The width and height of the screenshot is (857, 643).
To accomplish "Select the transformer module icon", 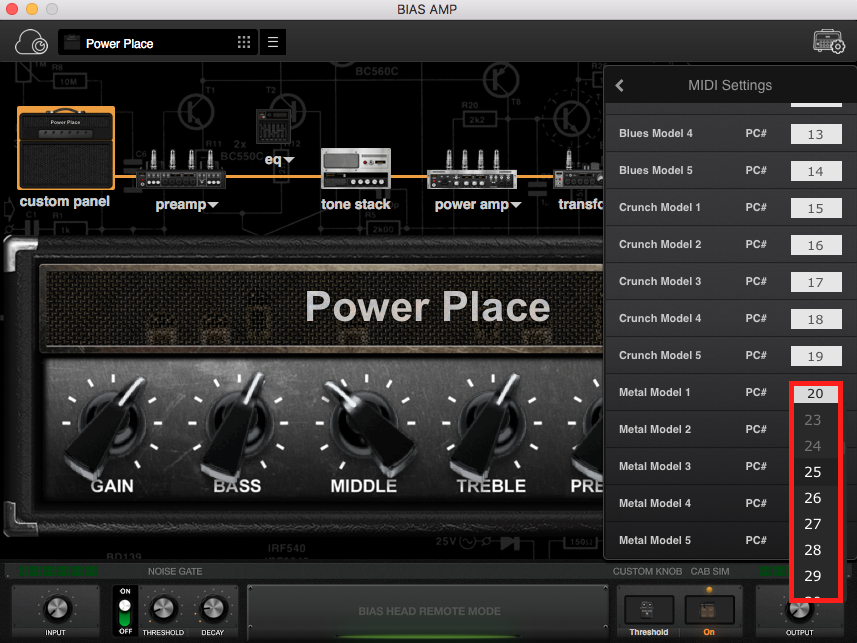I will [x=578, y=169].
